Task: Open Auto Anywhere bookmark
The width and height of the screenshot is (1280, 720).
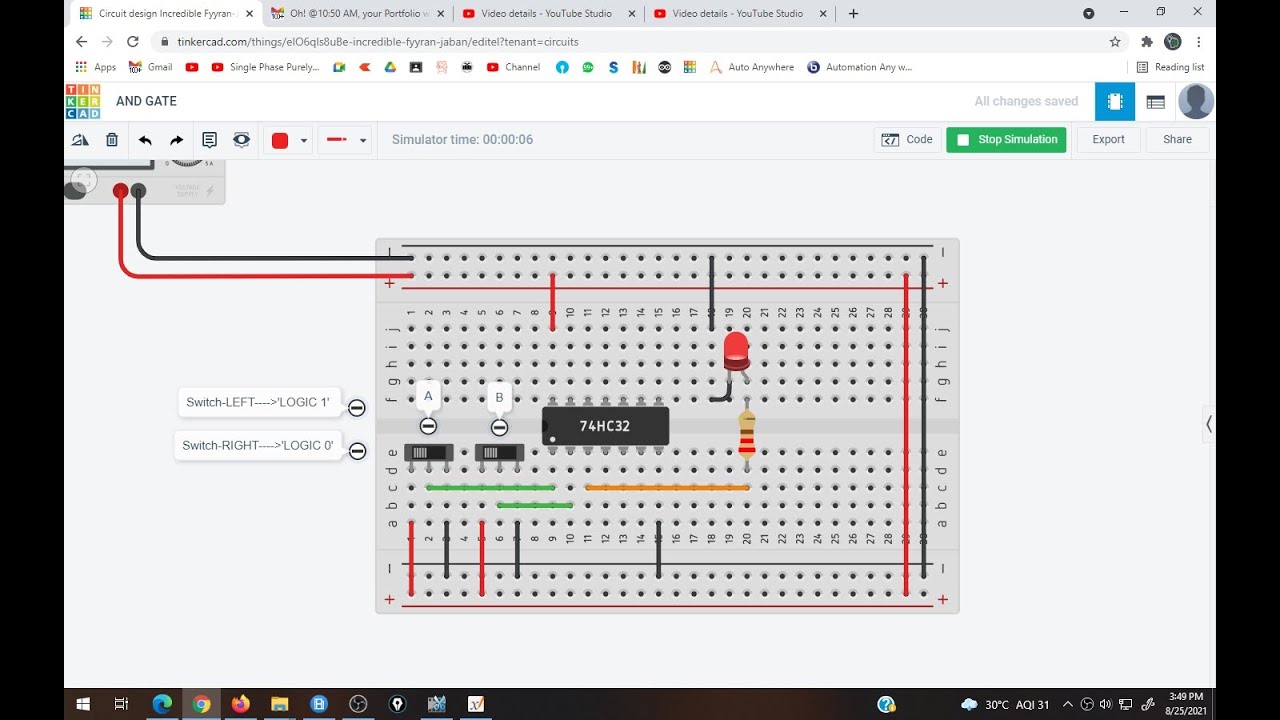Action: click(752, 67)
